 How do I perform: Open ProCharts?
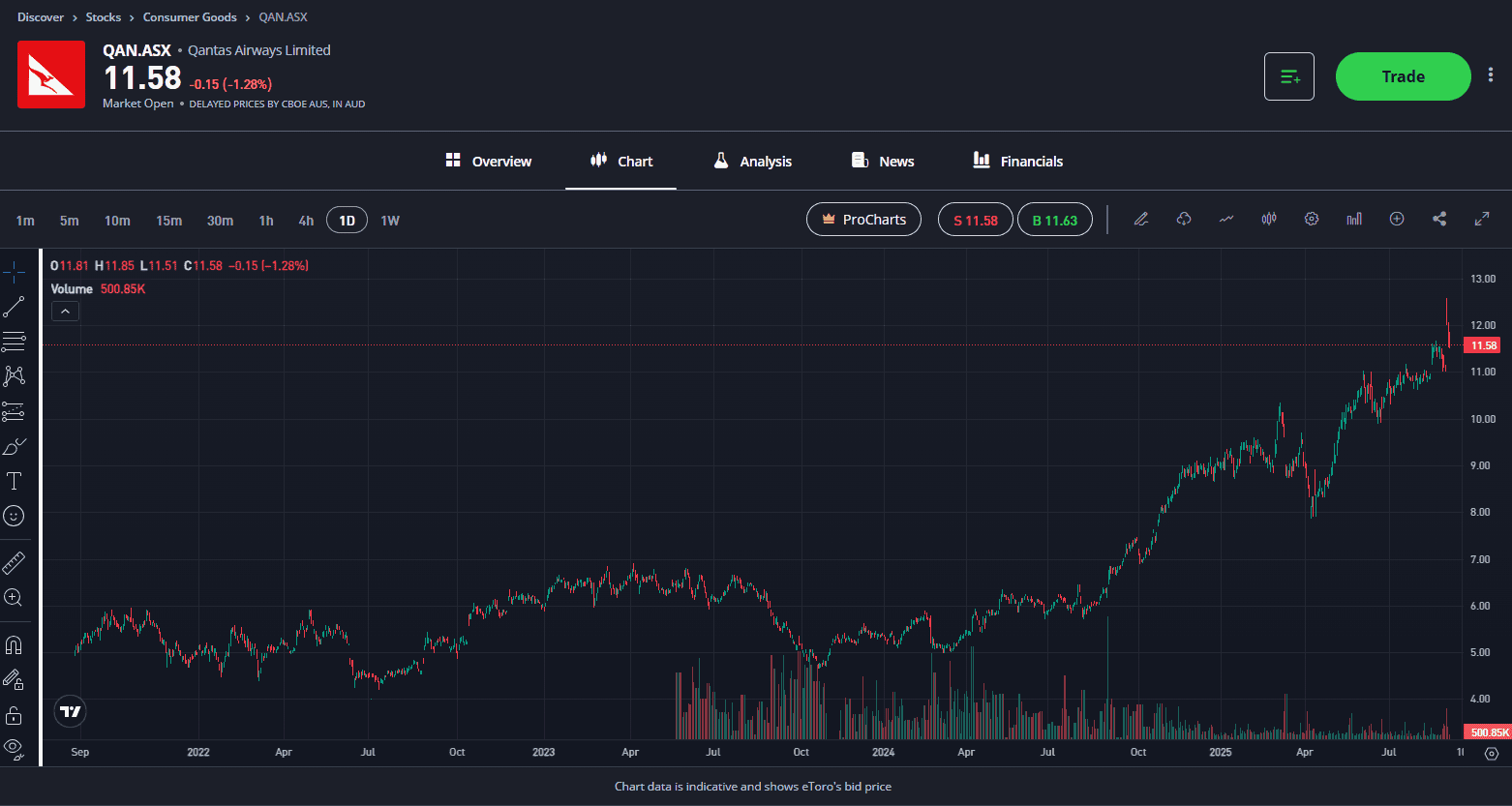pyautogui.click(x=863, y=220)
